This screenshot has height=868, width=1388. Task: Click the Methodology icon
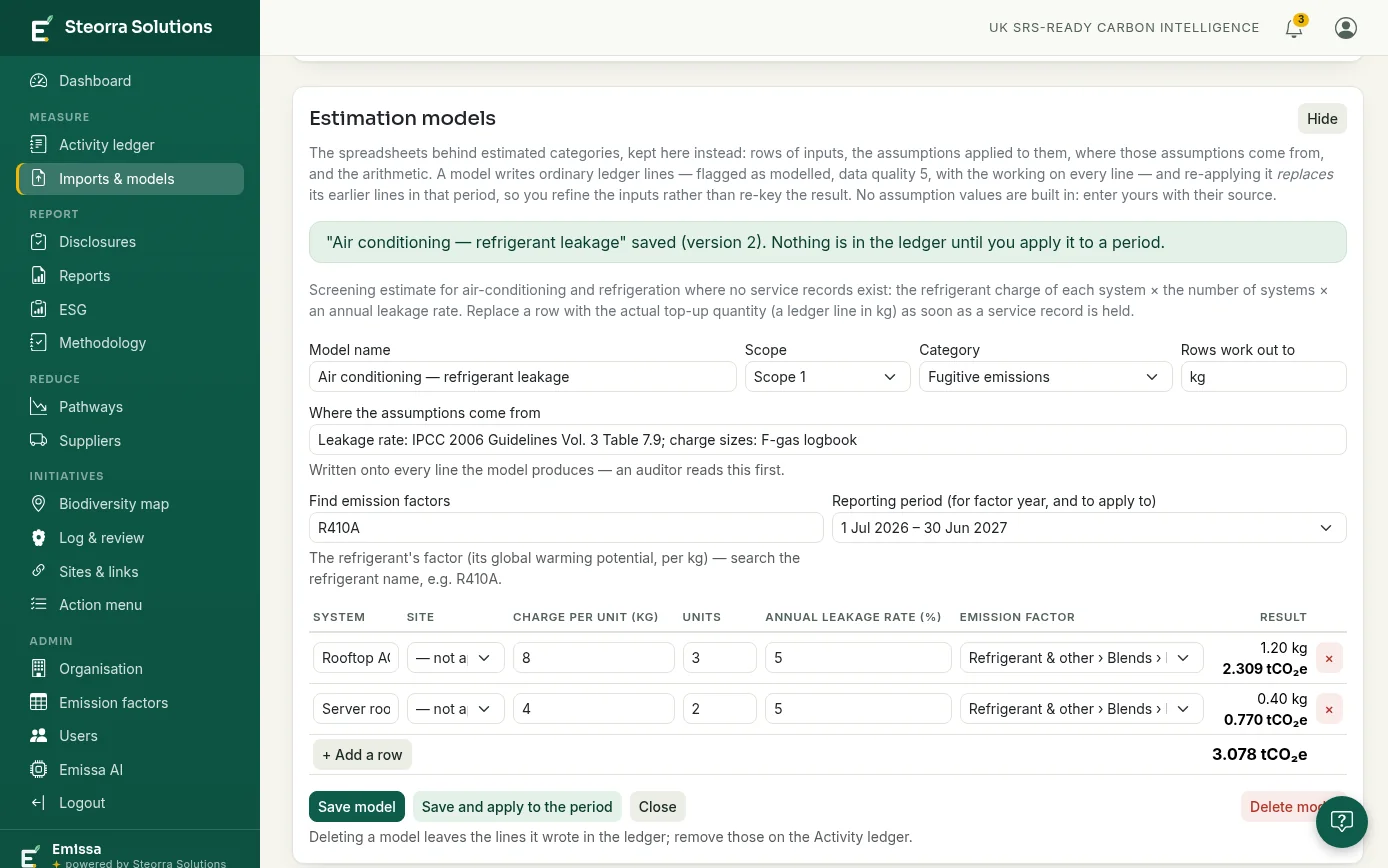point(39,343)
